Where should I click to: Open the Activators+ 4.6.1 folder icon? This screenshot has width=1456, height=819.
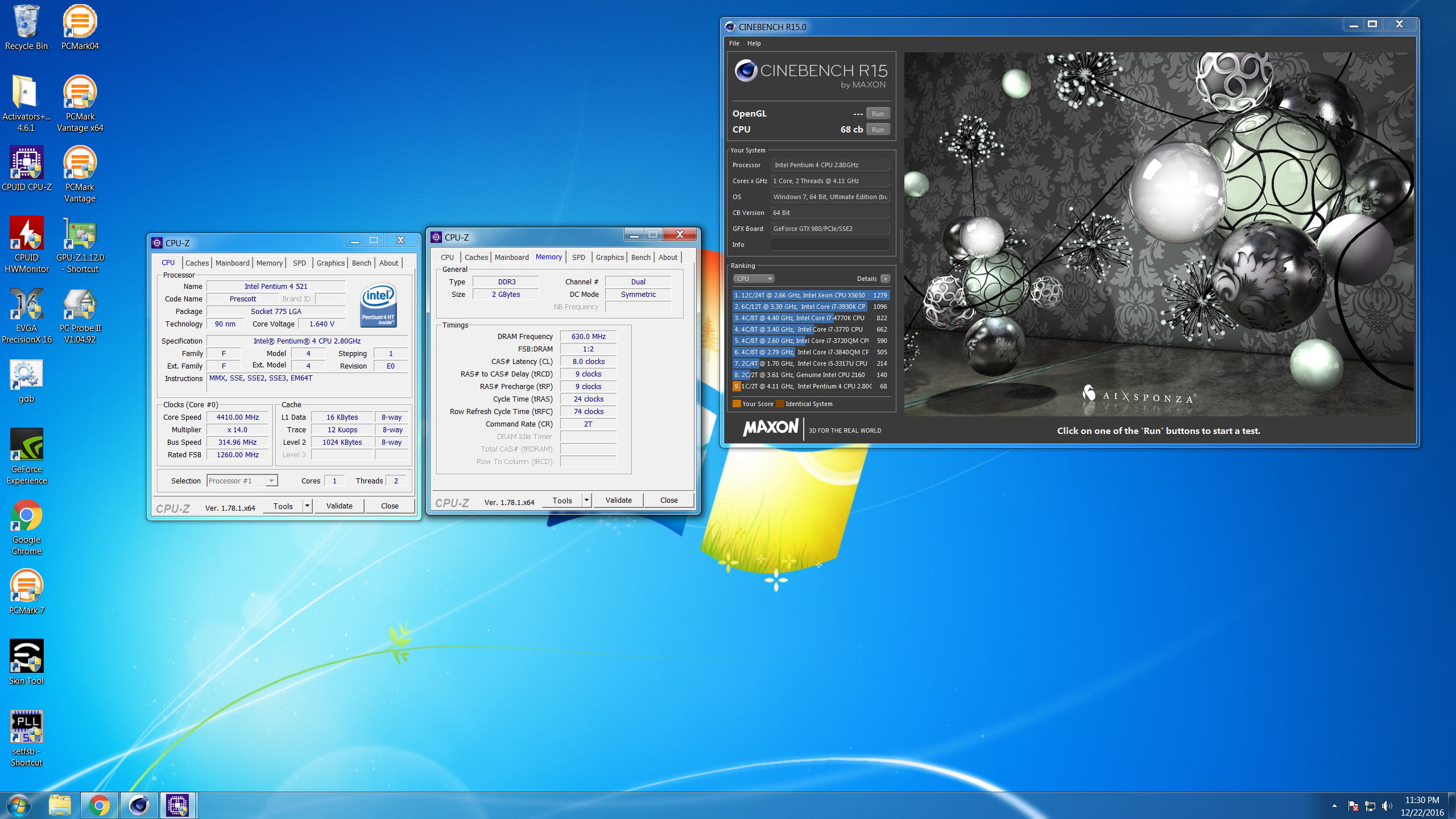pyautogui.click(x=26, y=104)
